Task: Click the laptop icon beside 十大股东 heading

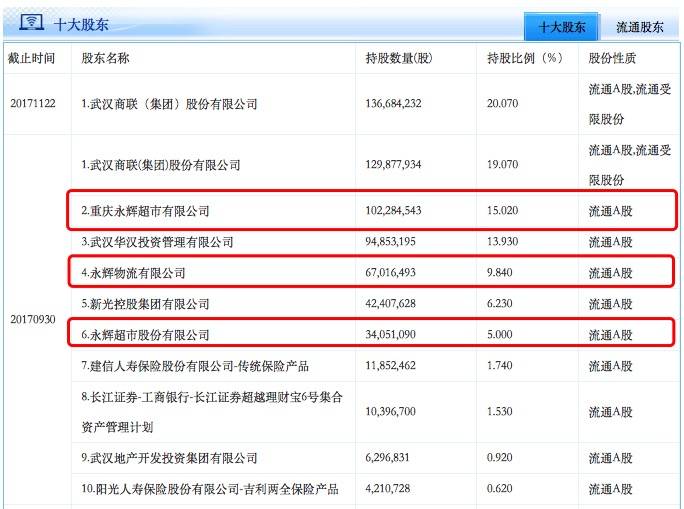Action: pos(31,22)
